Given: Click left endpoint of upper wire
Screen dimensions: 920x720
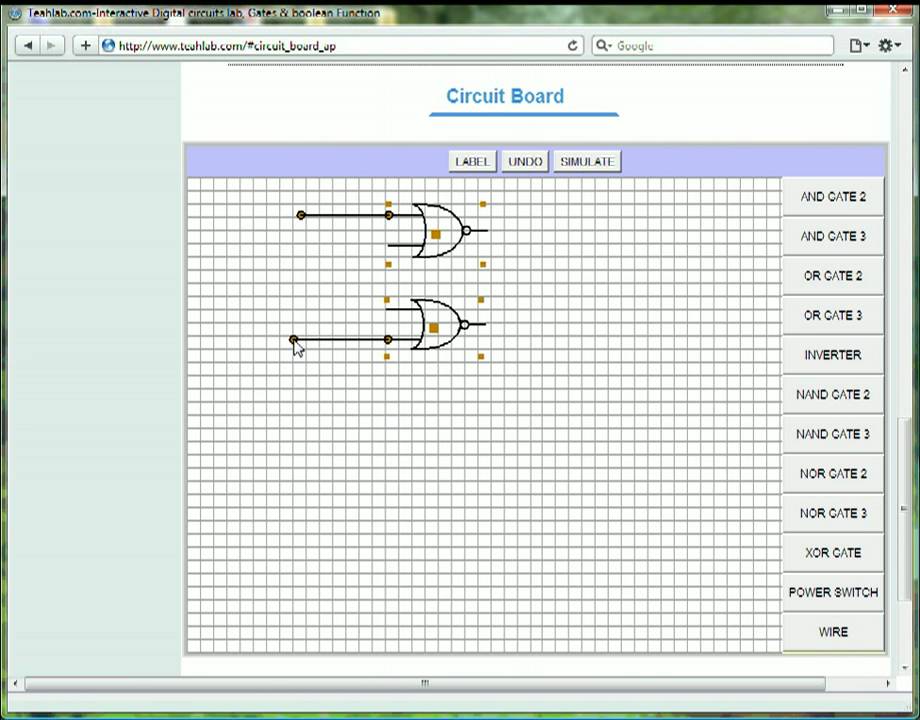Looking at the screenshot, I should (301, 215).
